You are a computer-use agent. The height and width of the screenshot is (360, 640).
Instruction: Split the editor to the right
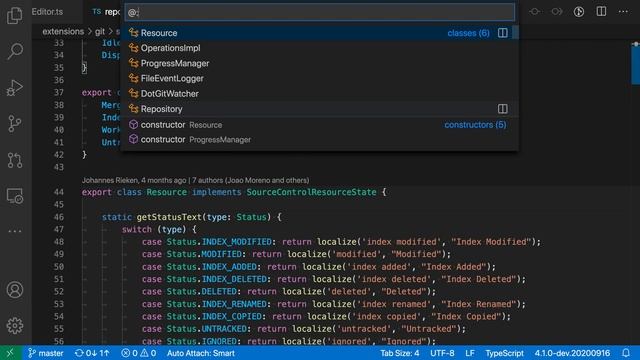point(601,11)
